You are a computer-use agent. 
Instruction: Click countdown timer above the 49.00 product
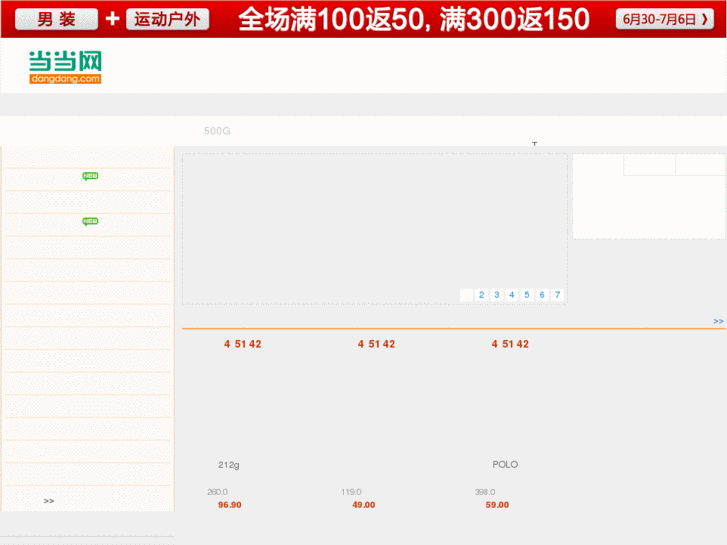[x=376, y=344]
